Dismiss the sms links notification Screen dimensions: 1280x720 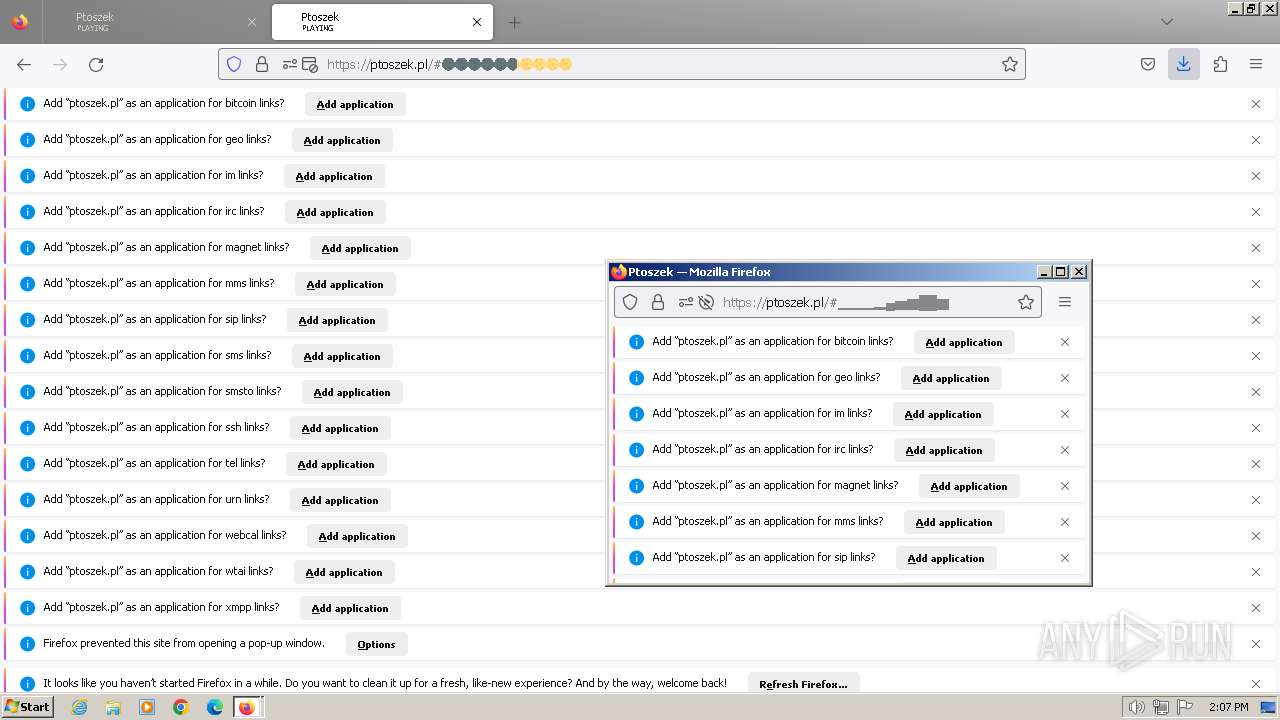pos(1256,356)
